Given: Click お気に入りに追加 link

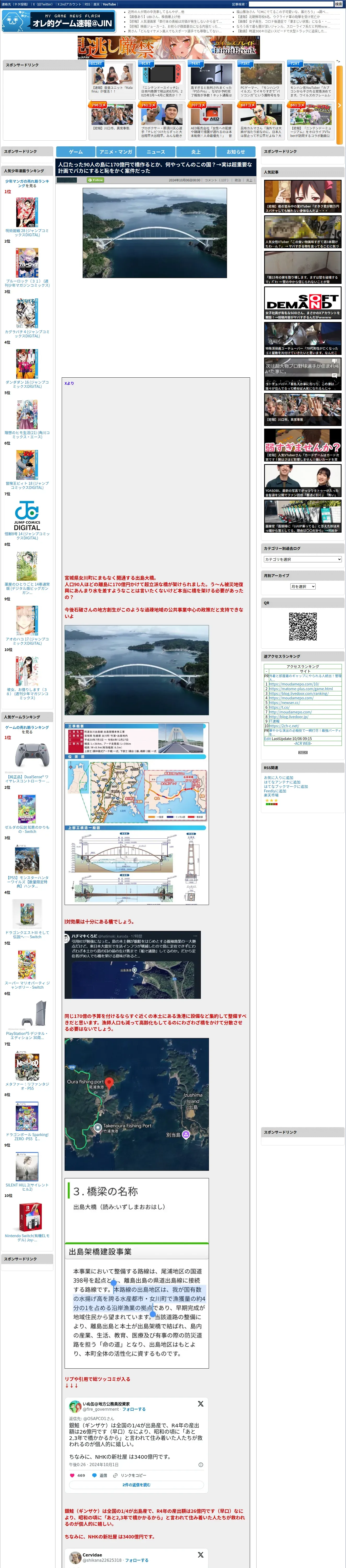Looking at the screenshot, I should (278, 778).
